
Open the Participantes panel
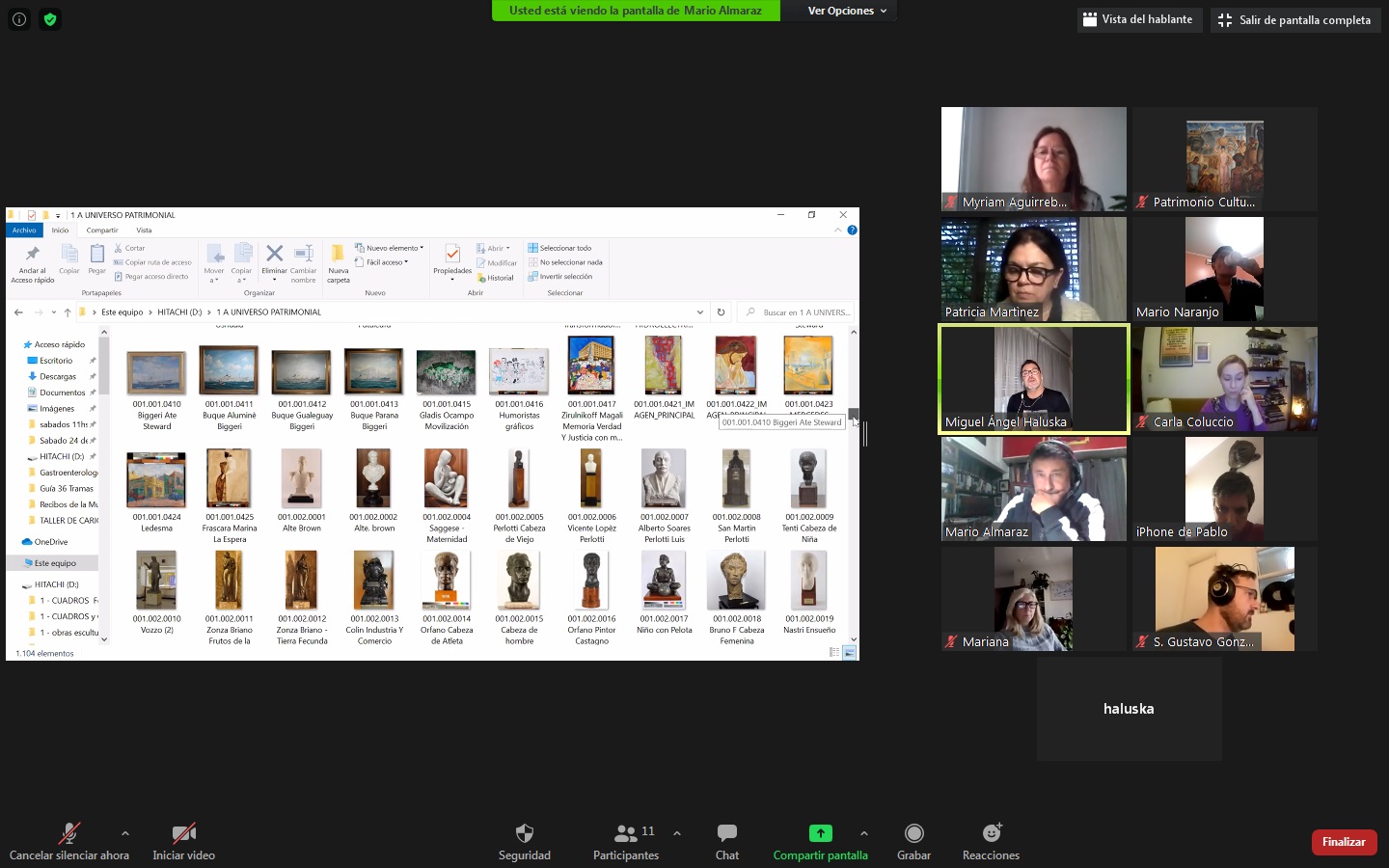coord(626,841)
